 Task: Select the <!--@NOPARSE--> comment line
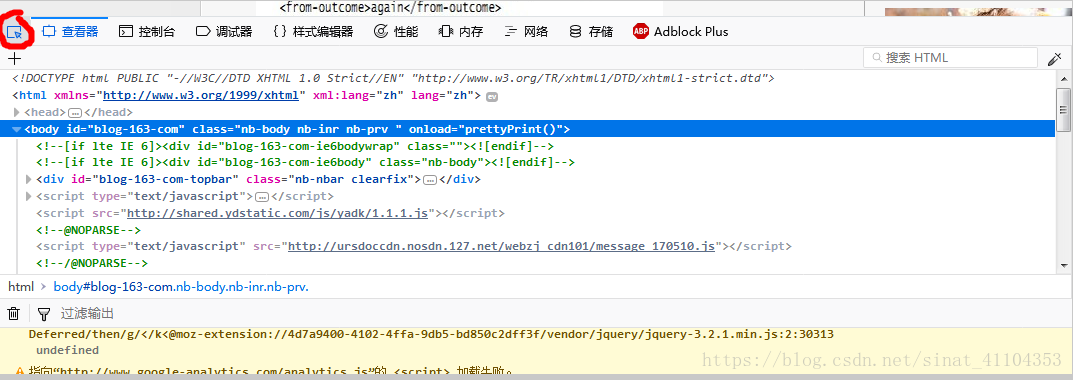tap(88, 230)
